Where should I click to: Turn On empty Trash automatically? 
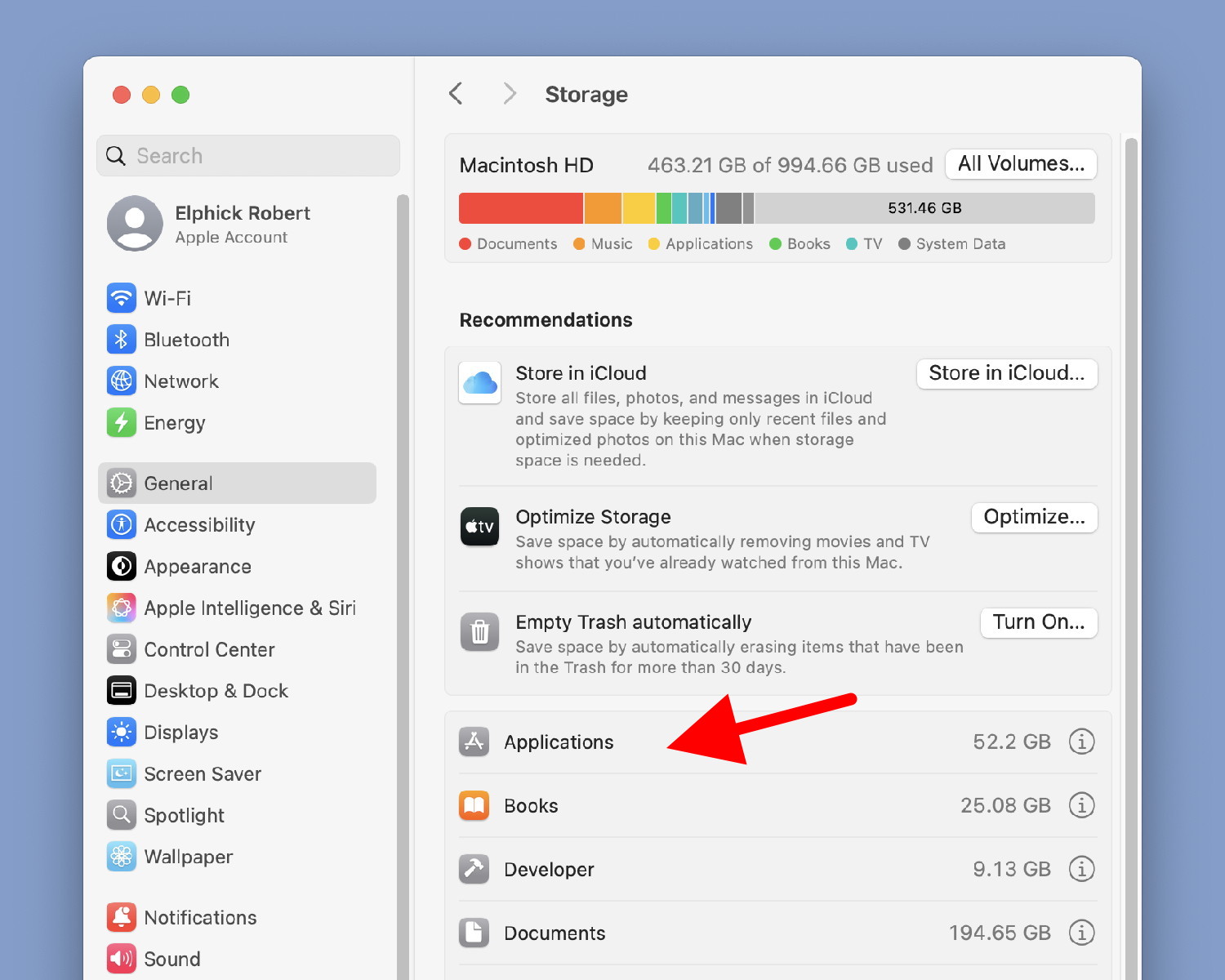tap(1039, 622)
